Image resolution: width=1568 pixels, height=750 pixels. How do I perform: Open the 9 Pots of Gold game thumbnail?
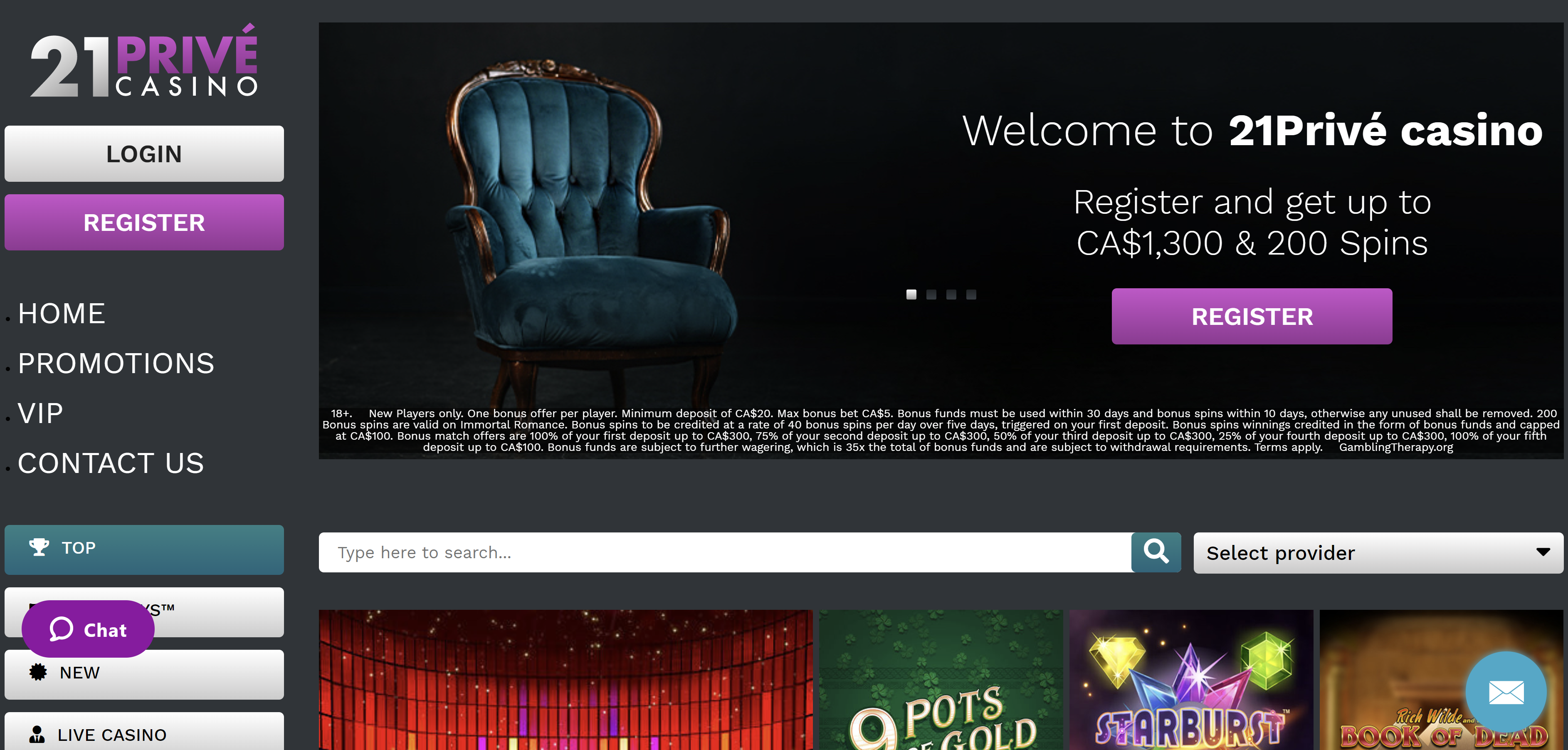(941, 680)
